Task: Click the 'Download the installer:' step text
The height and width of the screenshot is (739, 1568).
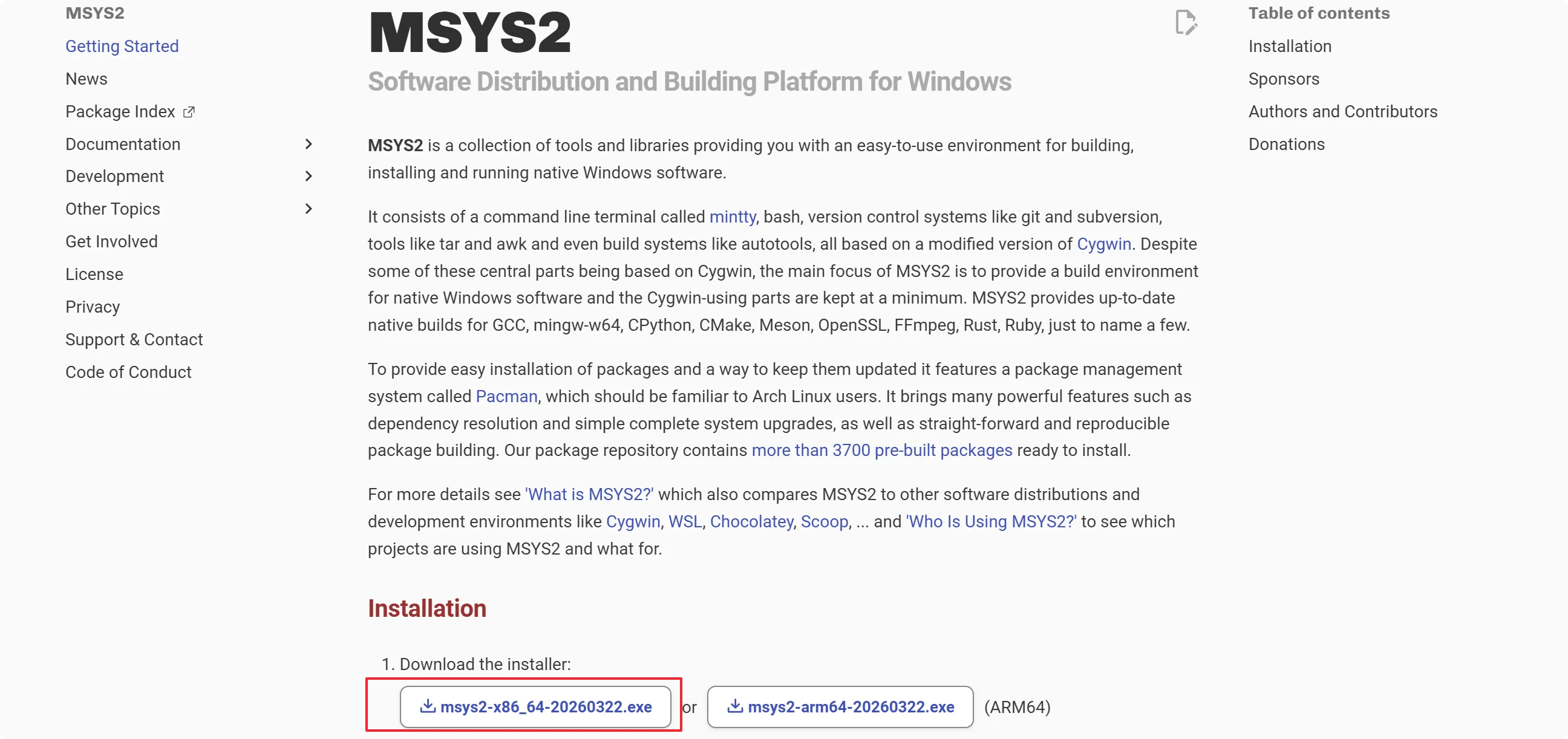Action: tap(485, 664)
